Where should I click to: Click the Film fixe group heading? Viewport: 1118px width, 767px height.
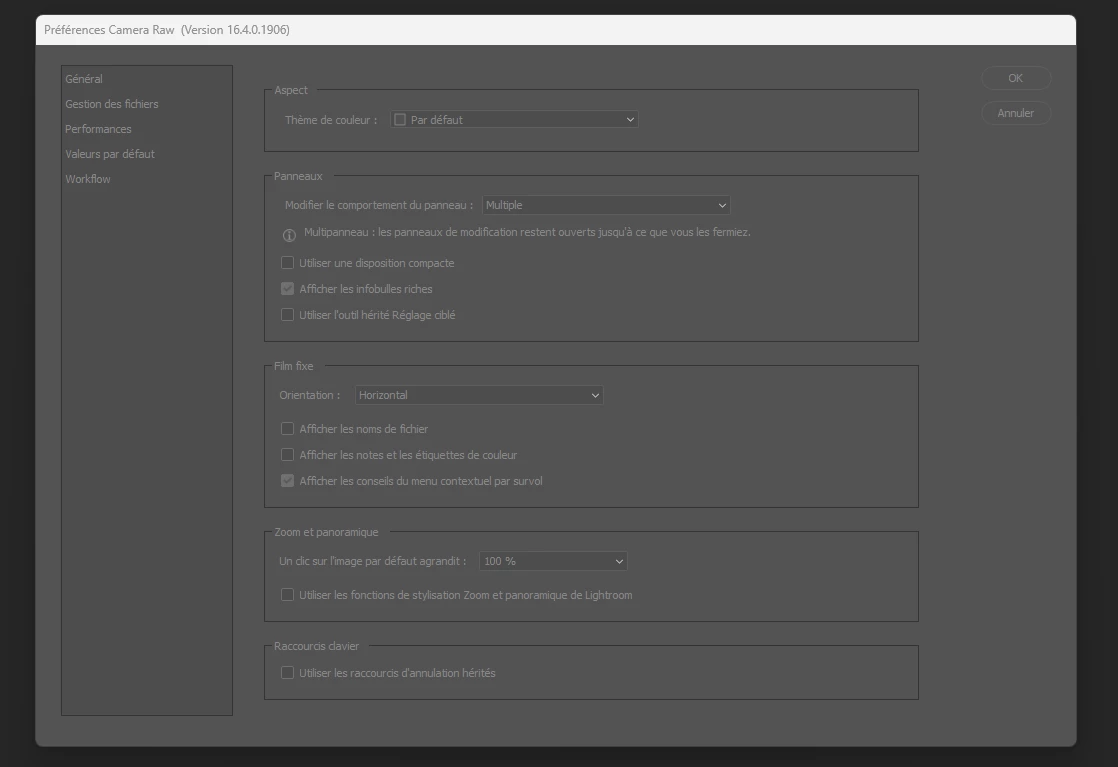[294, 366]
